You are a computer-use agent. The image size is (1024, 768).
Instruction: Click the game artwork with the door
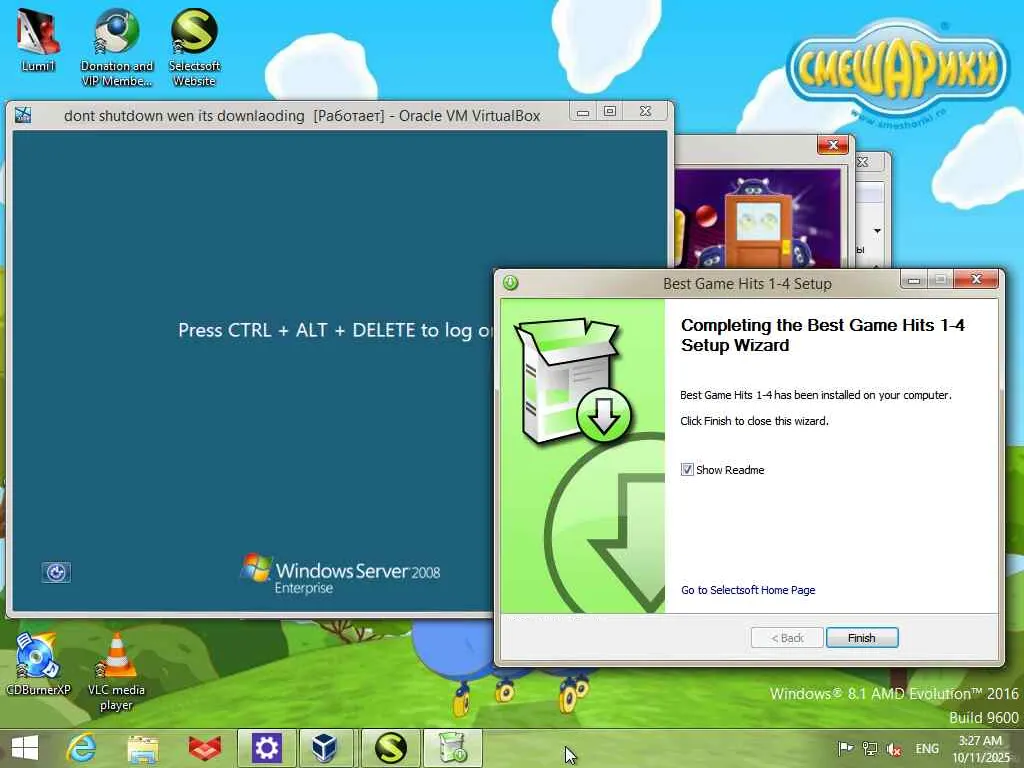point(758,217)
